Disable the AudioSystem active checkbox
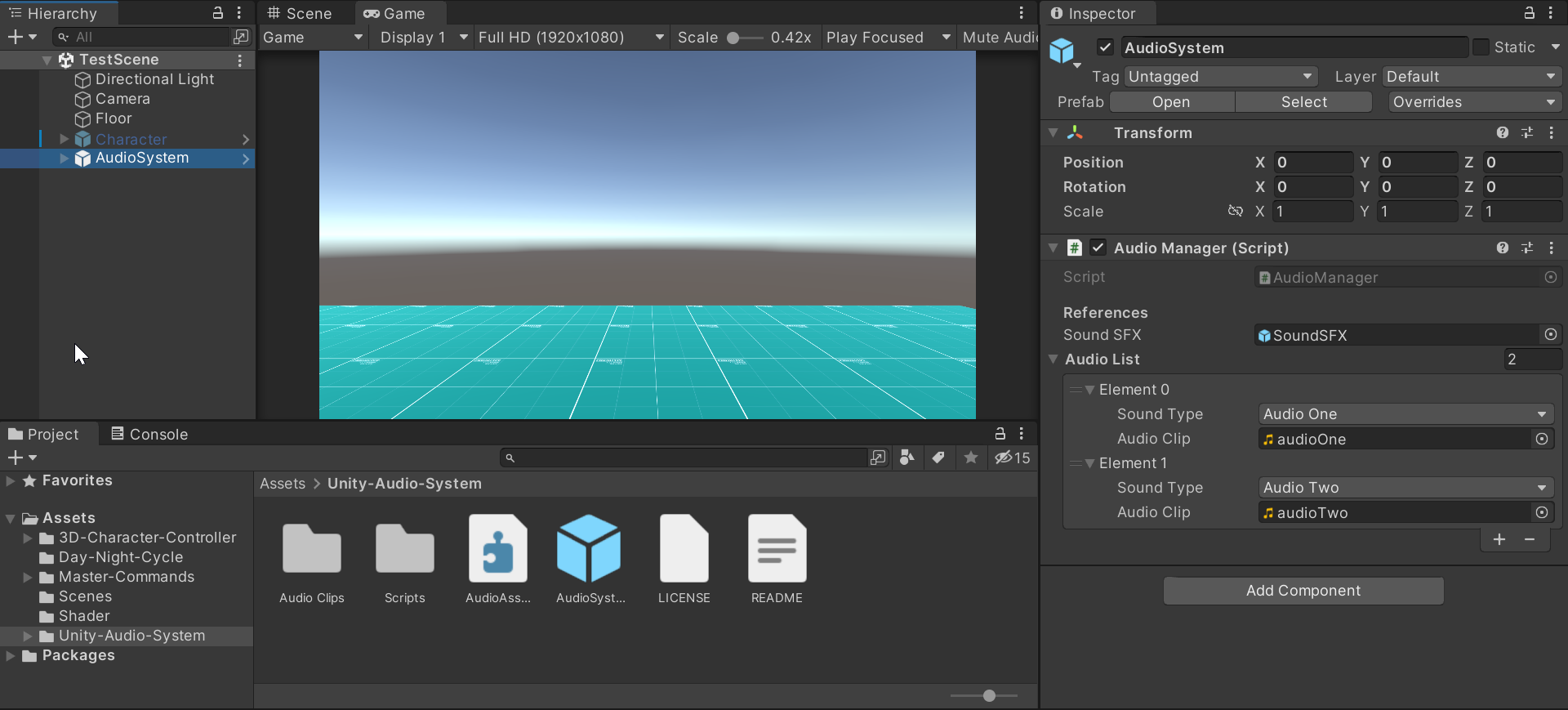 click(1105, 47)
